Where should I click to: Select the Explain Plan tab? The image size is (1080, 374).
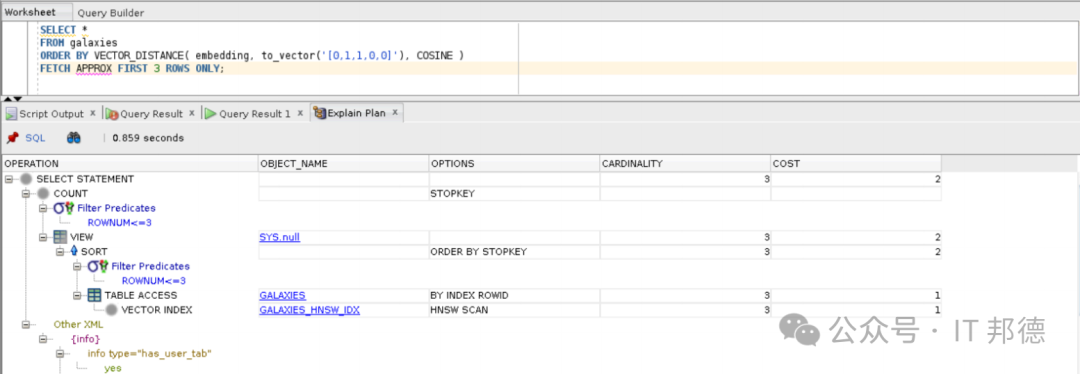coord(356,113)
